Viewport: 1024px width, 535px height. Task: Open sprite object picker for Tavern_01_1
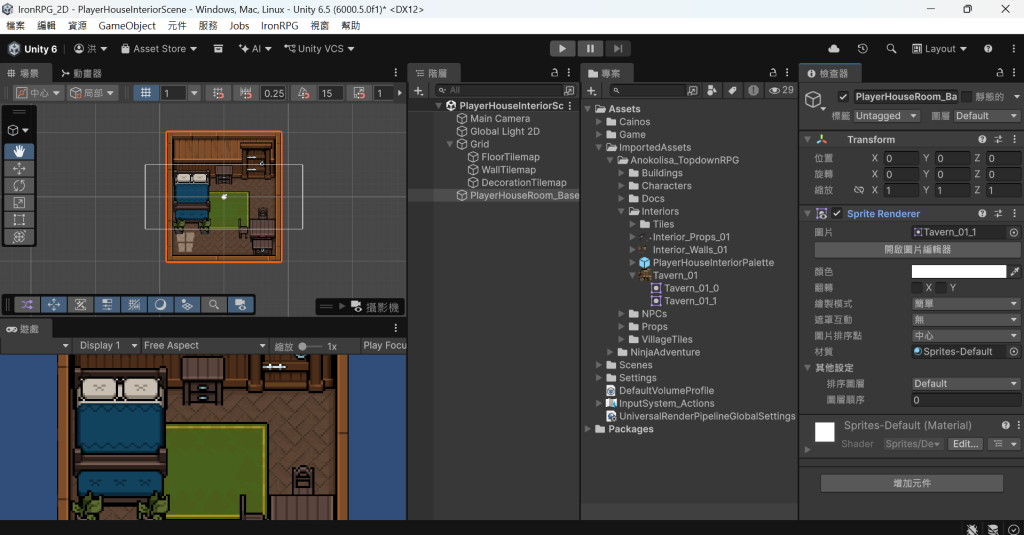click(x=1014, y=232)
